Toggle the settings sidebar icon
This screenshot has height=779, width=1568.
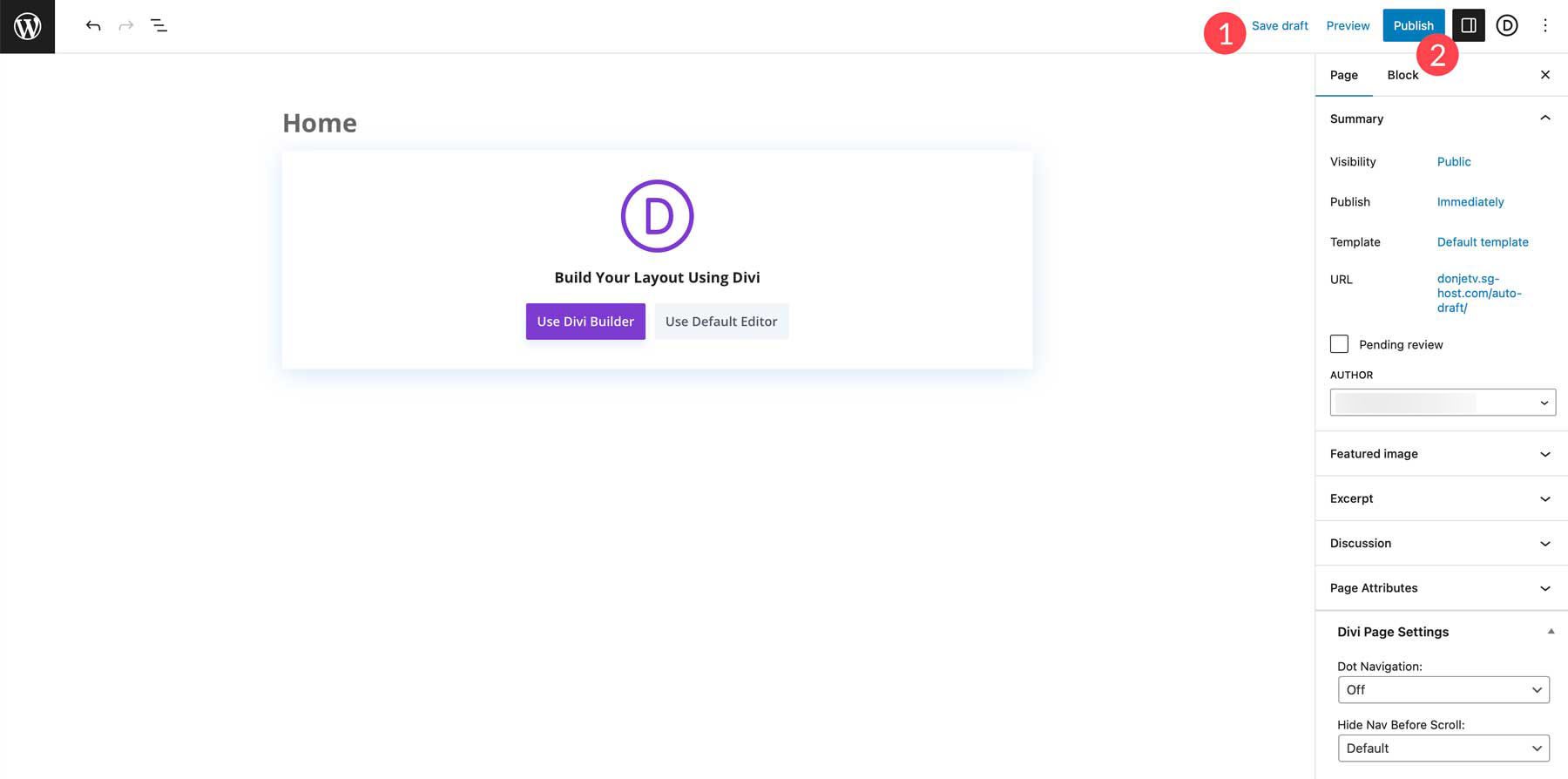tap(1469, 25)
